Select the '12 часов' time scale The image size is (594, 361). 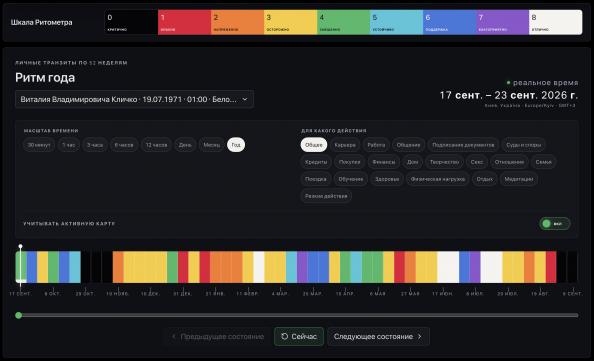point(156,145)
